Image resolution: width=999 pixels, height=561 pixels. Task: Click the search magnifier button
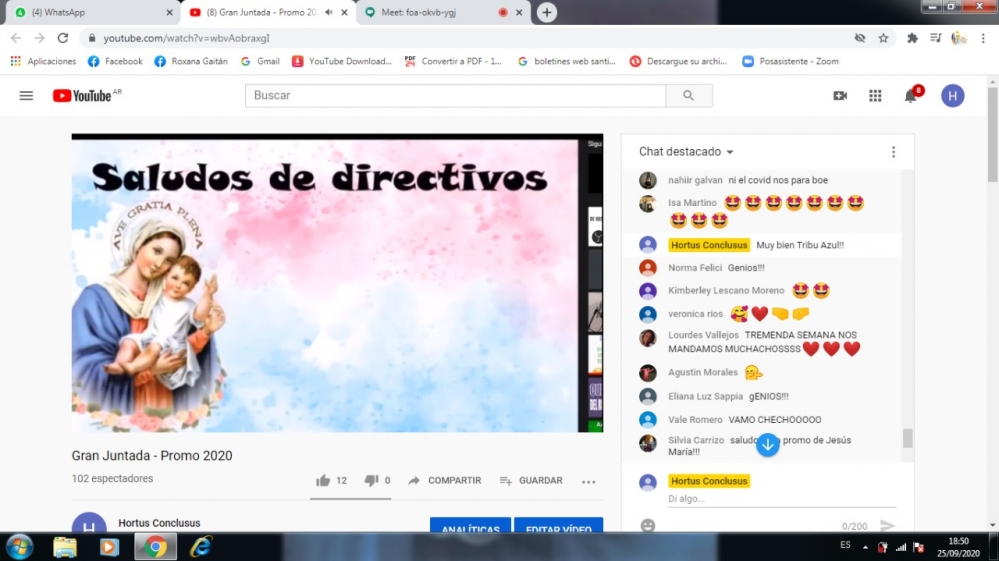pos(689,96)
